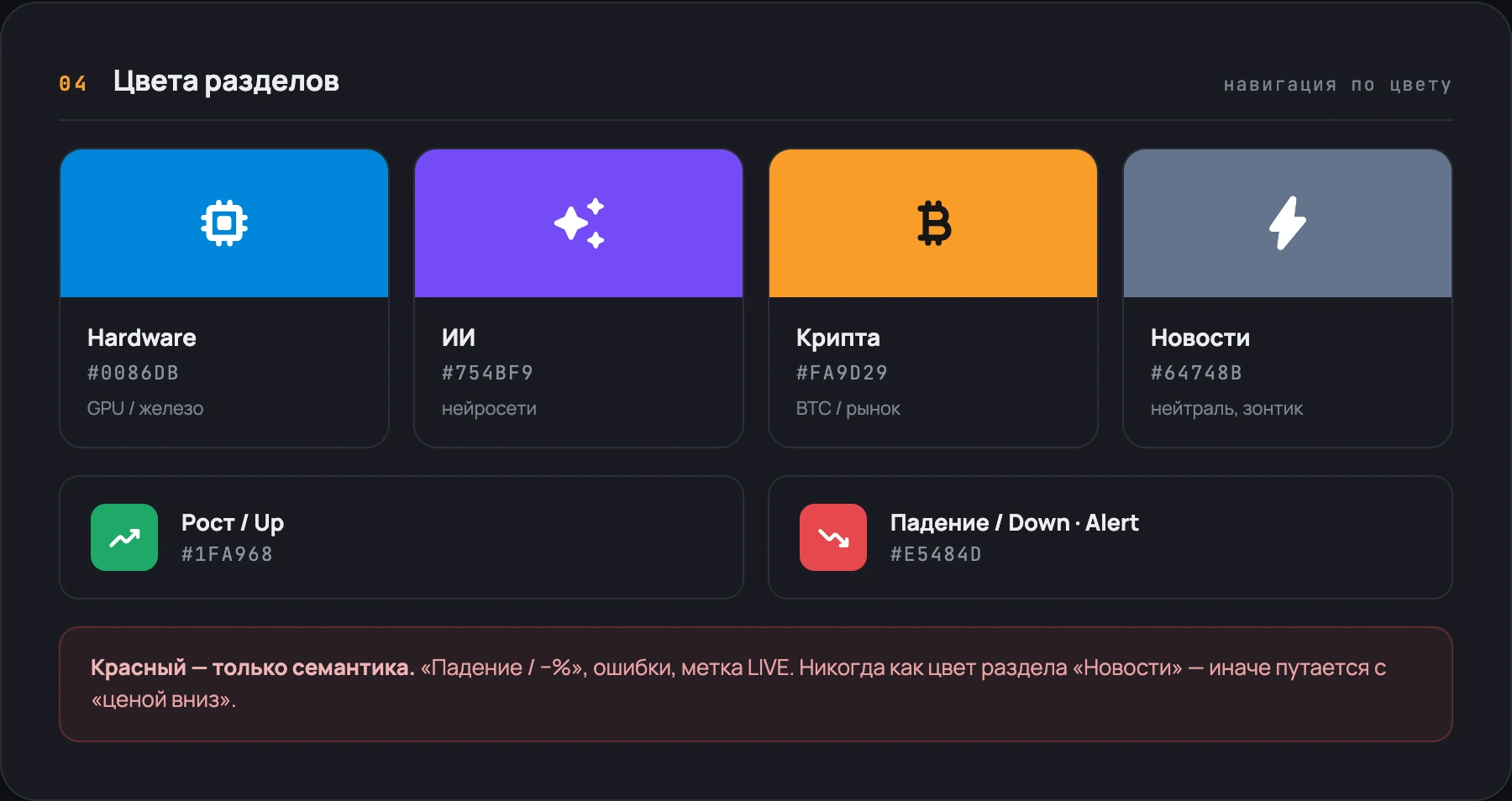
Task: Click hex code #754BF9
Action: (x=488, y=373)
